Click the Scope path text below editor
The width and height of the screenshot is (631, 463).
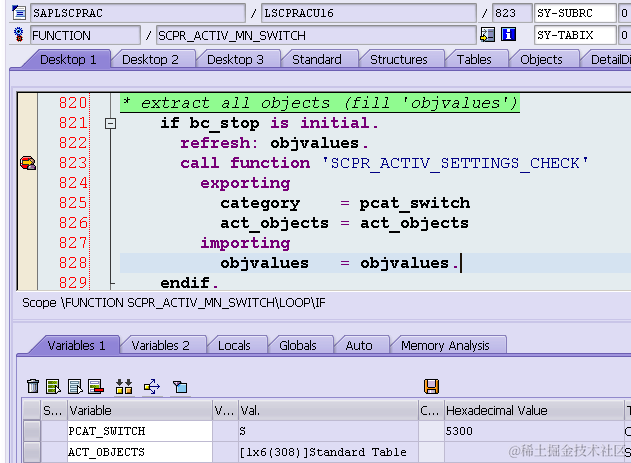click(x=173, y=303)
